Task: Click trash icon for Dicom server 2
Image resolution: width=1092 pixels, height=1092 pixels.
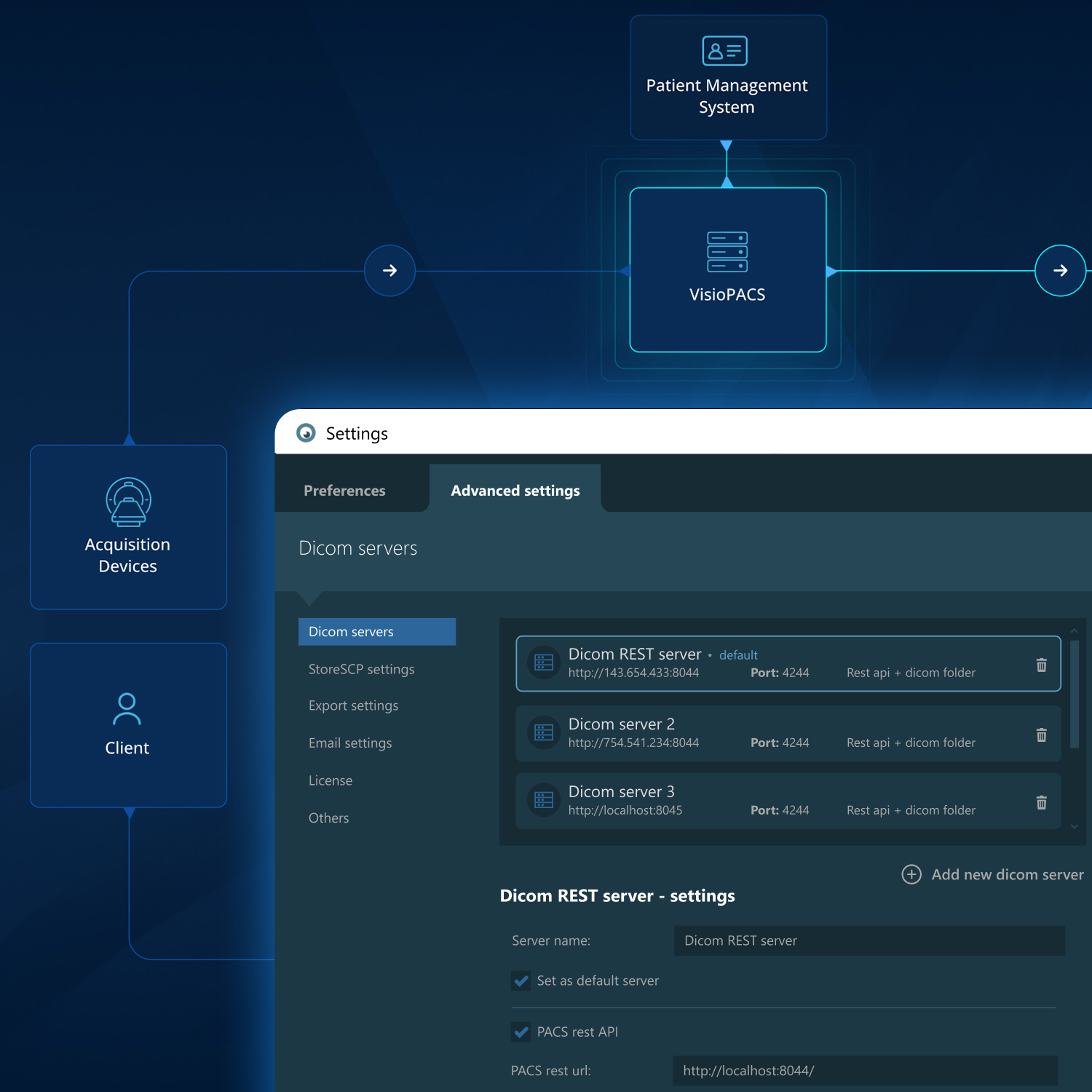Action: [1041, 735]
